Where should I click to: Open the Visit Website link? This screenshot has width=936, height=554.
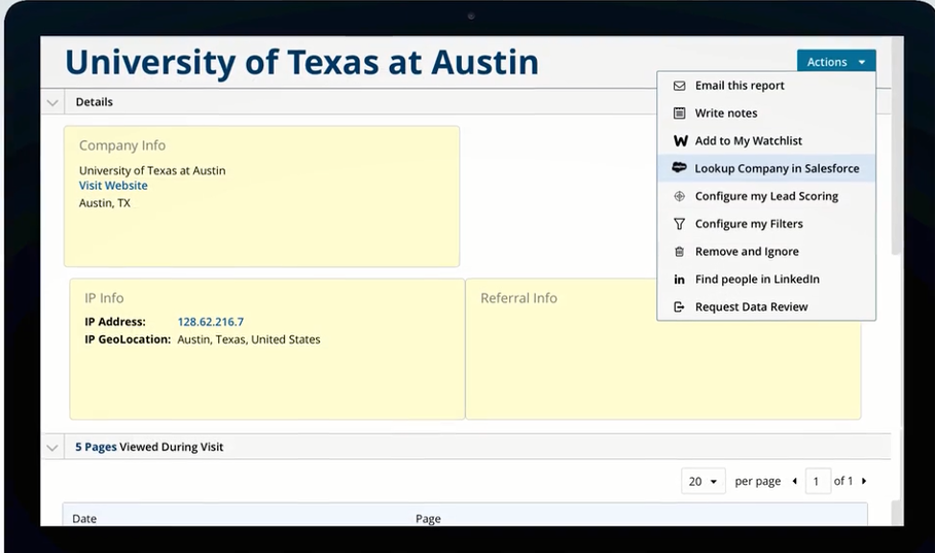click(113, 186)
